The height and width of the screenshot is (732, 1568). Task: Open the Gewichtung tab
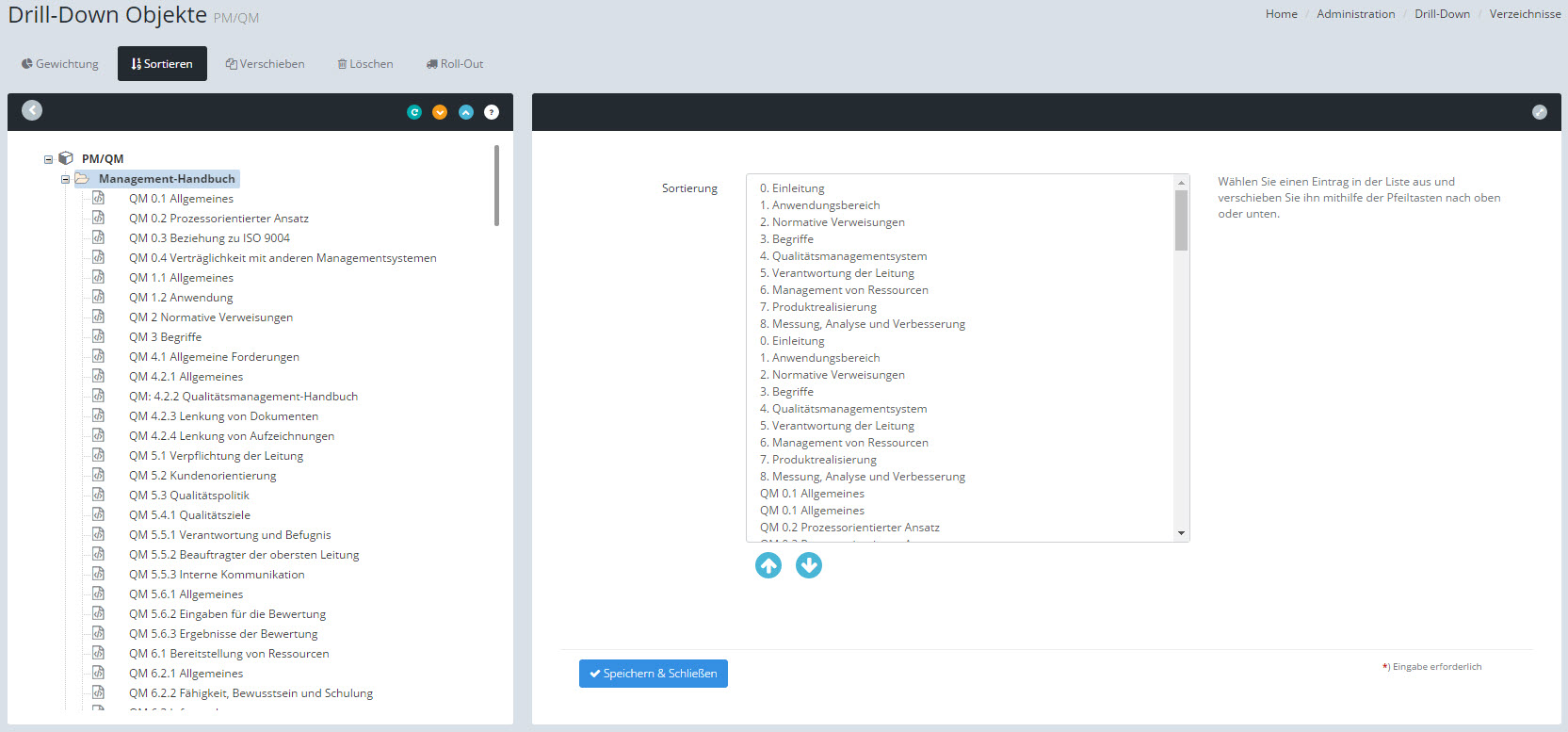pos(60,64)
